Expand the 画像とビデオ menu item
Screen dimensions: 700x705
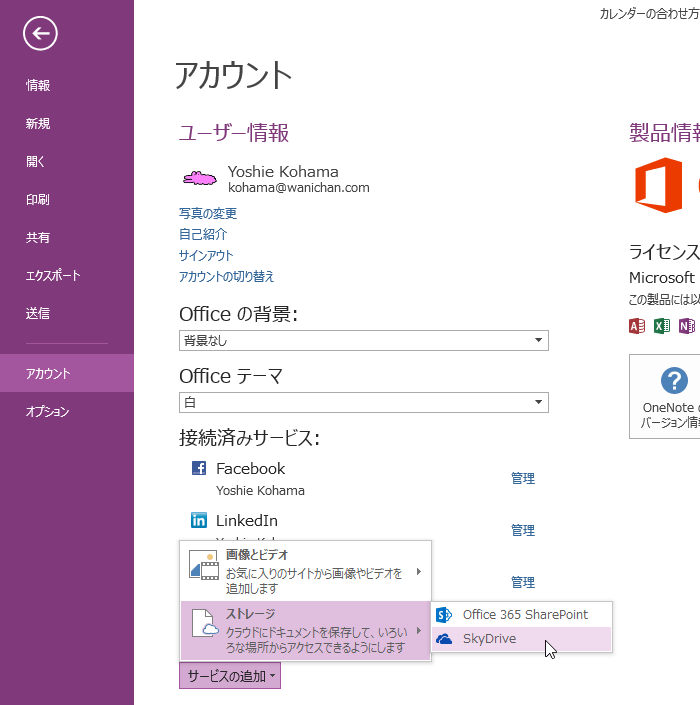coord(306,571)
